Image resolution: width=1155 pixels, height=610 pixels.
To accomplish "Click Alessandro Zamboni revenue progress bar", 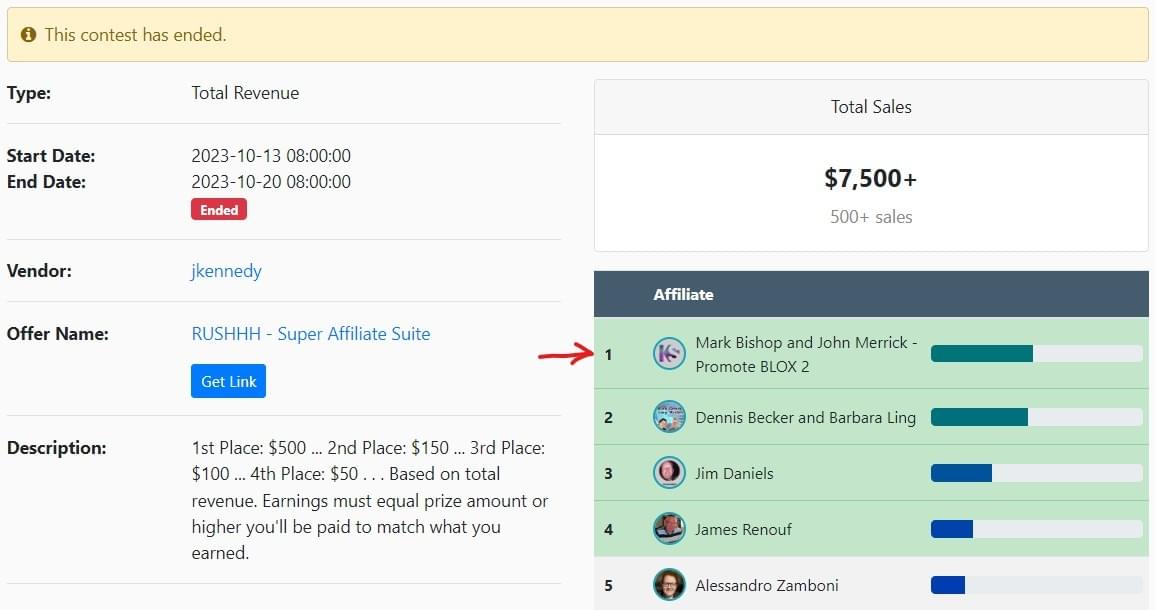I will (x=1036, y=585).
